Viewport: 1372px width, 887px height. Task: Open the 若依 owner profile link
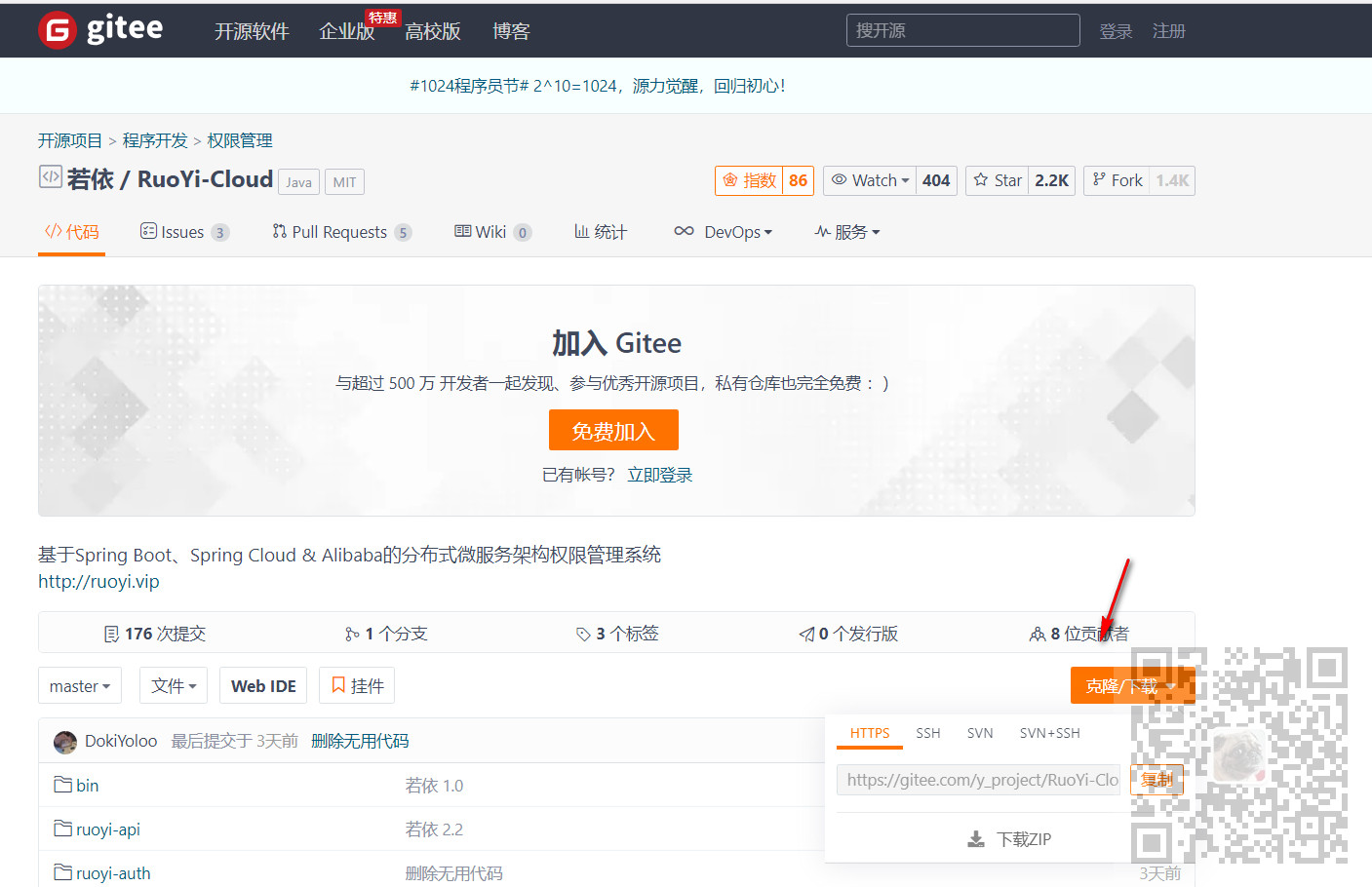pyautogui.click(x=90, y=179)
